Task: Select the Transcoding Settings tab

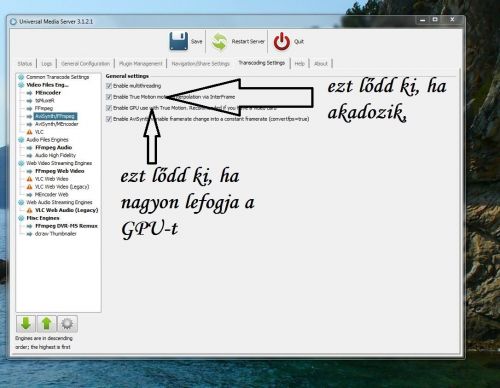Action: click(x=262, y=63)
